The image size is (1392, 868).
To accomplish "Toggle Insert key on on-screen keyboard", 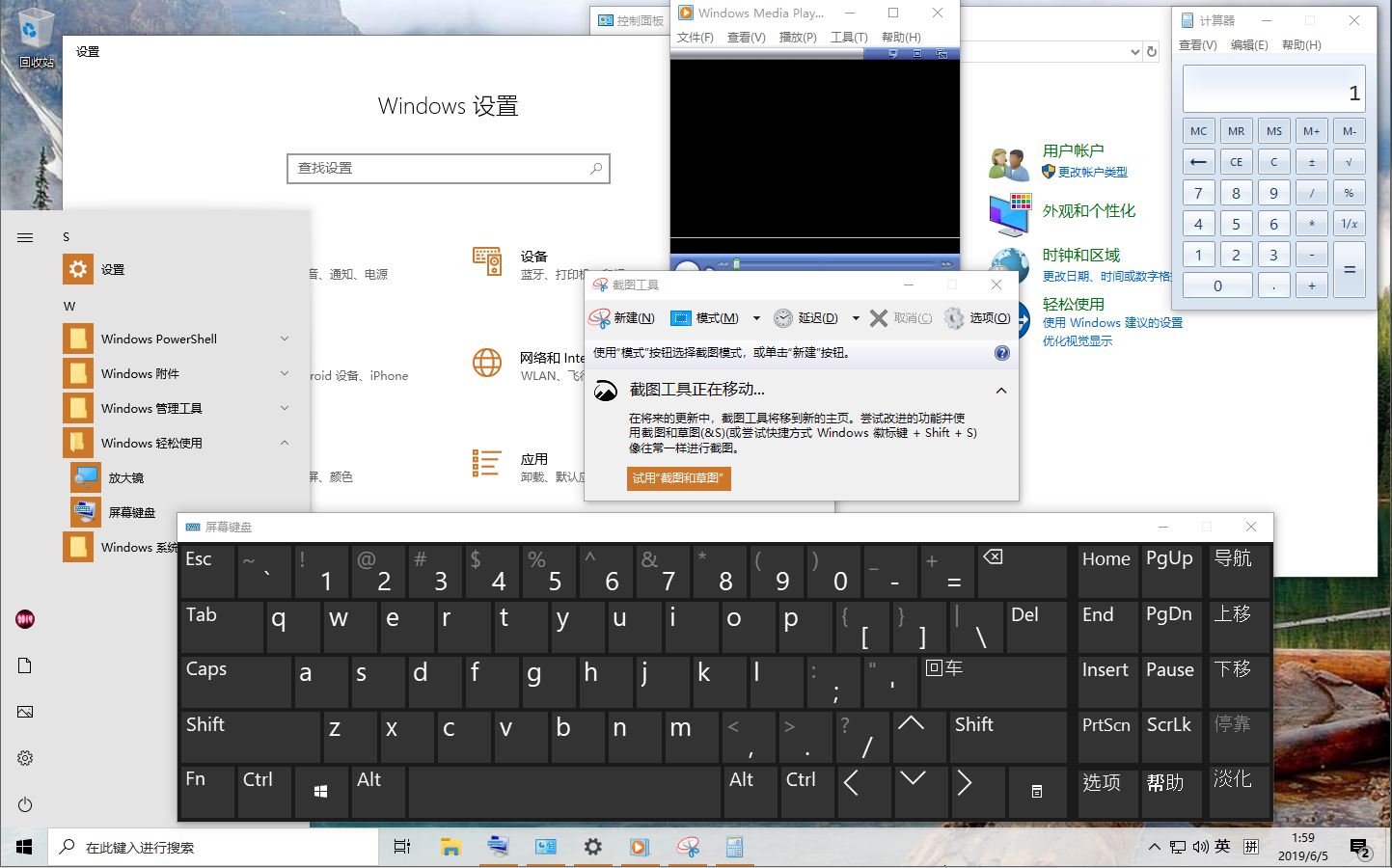I will (x=1107, y=682).
